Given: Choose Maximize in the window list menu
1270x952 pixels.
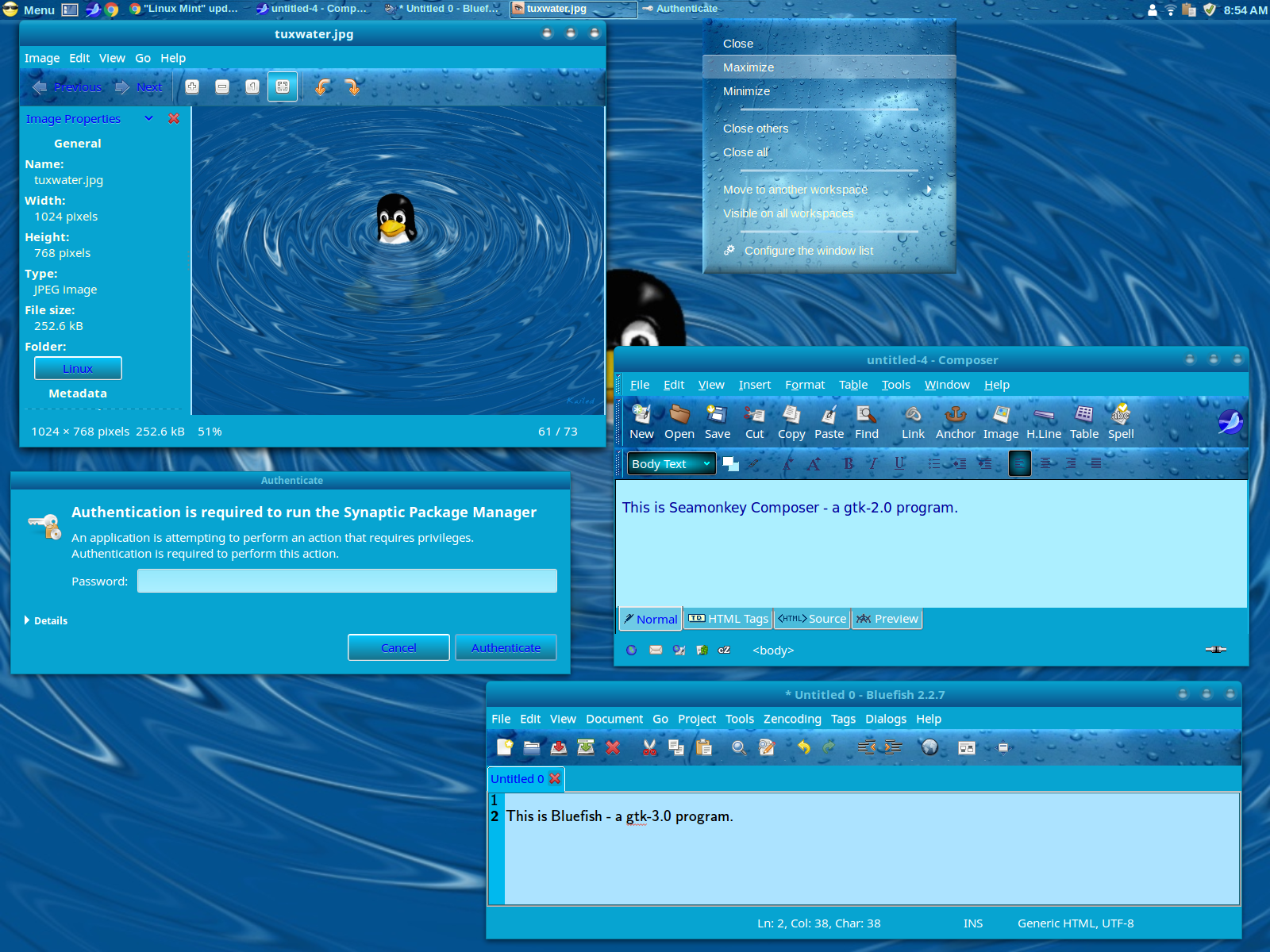Looking at the screenshot, I should click(829, 67).
